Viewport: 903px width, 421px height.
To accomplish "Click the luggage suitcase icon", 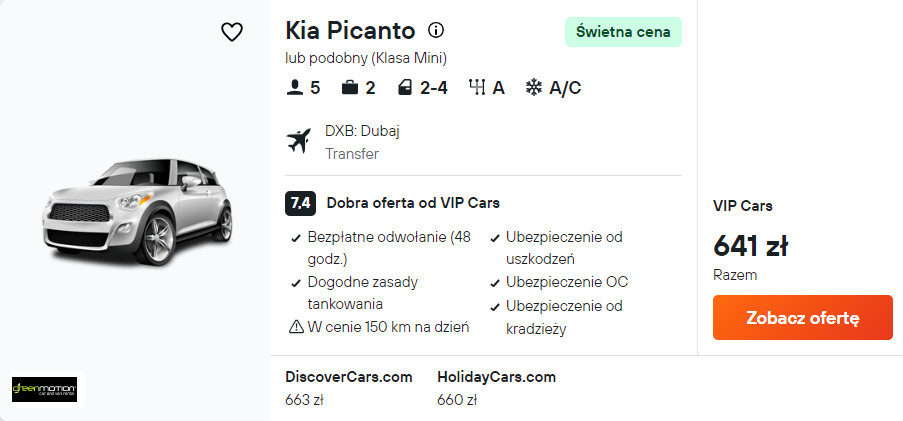I will pos(350,88).
